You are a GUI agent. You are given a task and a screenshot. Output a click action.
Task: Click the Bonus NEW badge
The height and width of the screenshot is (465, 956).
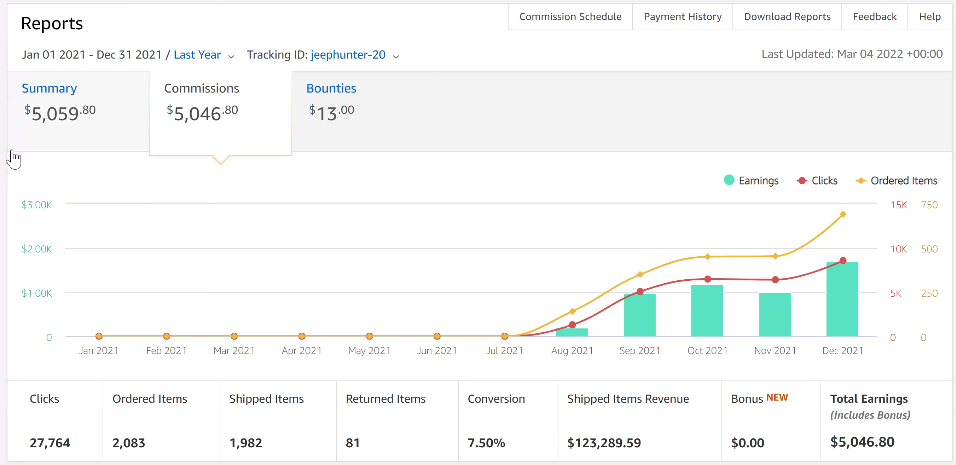[x=777, y=398]
